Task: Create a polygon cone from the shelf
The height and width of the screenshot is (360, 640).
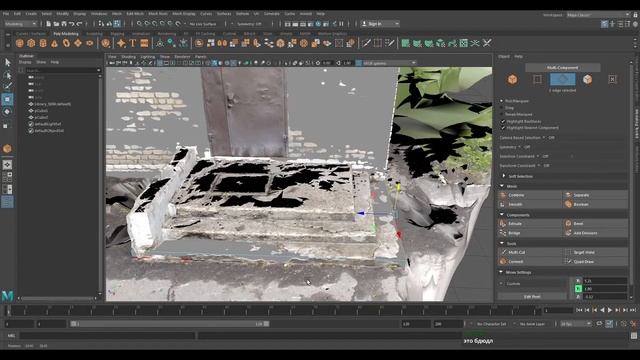Action: point(54,43)
